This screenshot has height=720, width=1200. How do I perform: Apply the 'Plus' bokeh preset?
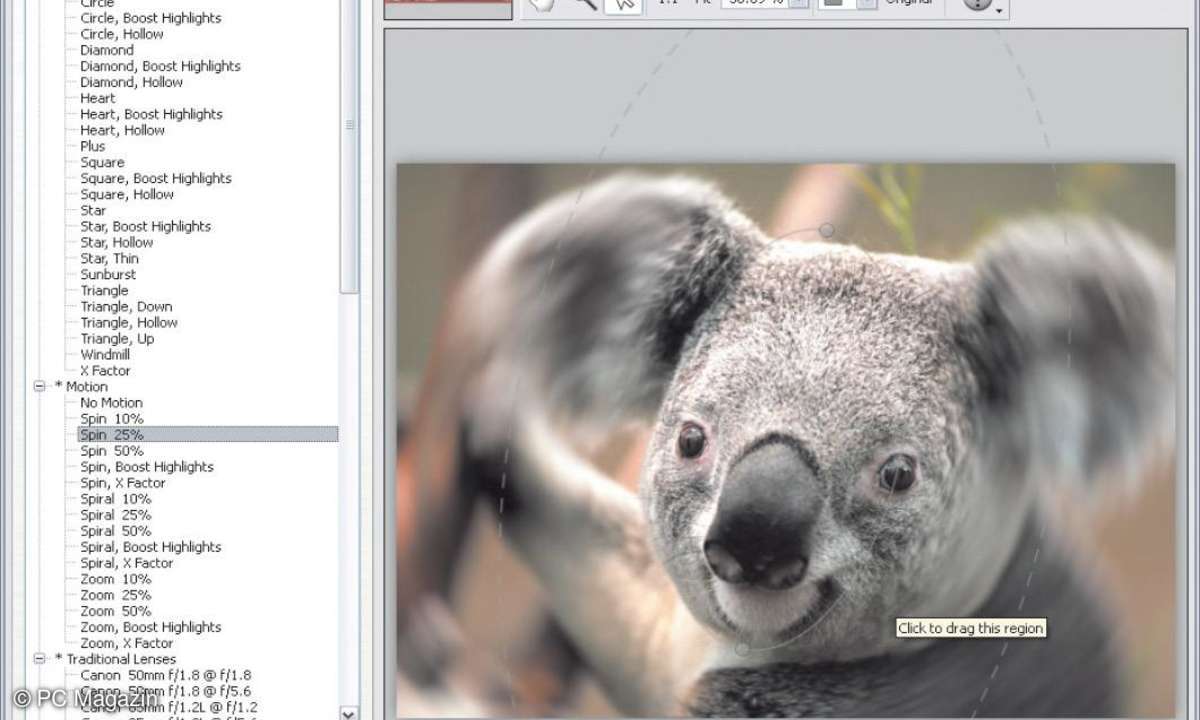pyautogui.click(x=93, y=146)
